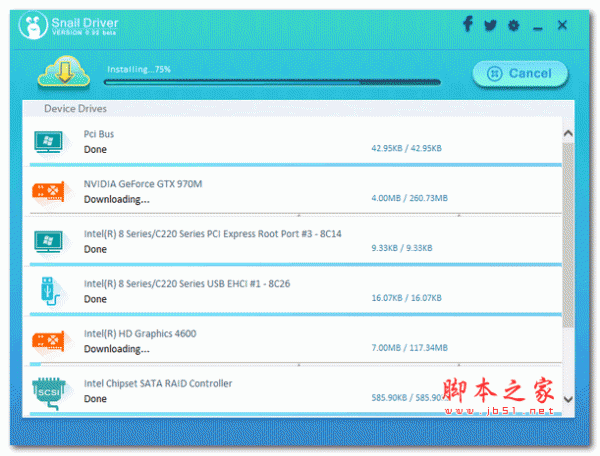Click the Downloading status under NVIDIA GeForce
Image resolution: width=600 pixels, height=456 pixels.
pos(116,199)
